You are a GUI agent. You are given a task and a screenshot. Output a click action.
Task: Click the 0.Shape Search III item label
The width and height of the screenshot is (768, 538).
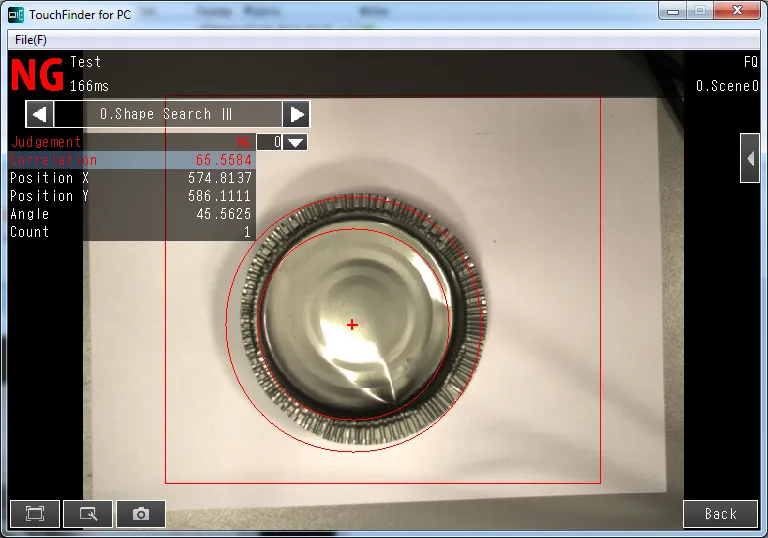point(167,114)
